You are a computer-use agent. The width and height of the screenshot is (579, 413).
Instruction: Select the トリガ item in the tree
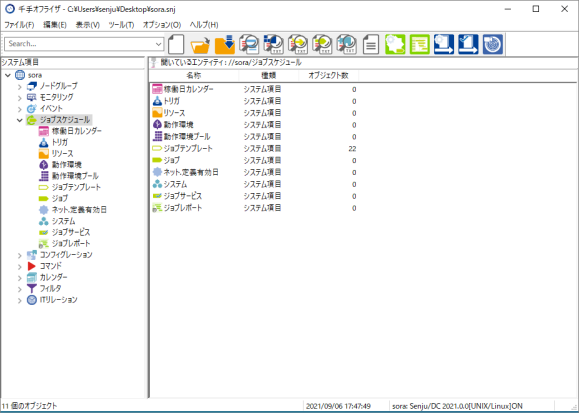(59, 142)
